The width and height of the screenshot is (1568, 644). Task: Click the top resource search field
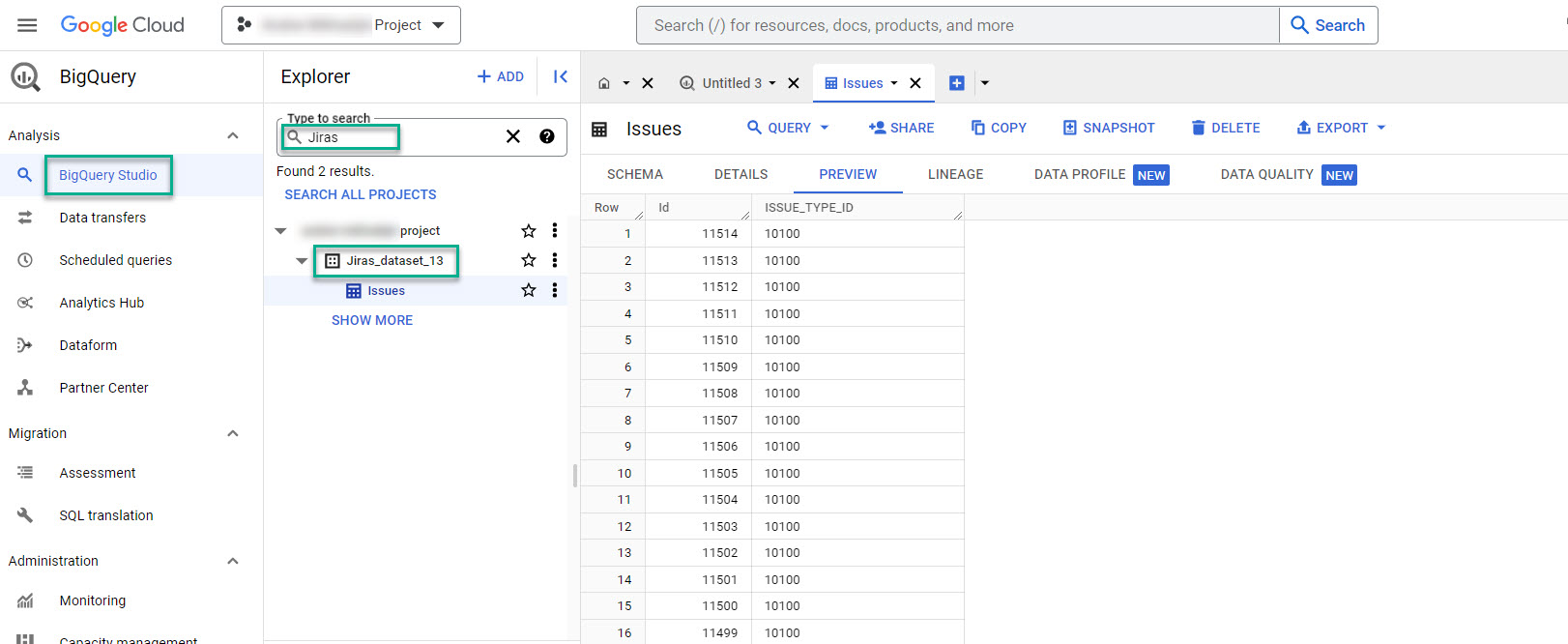[x=957, y=25]
